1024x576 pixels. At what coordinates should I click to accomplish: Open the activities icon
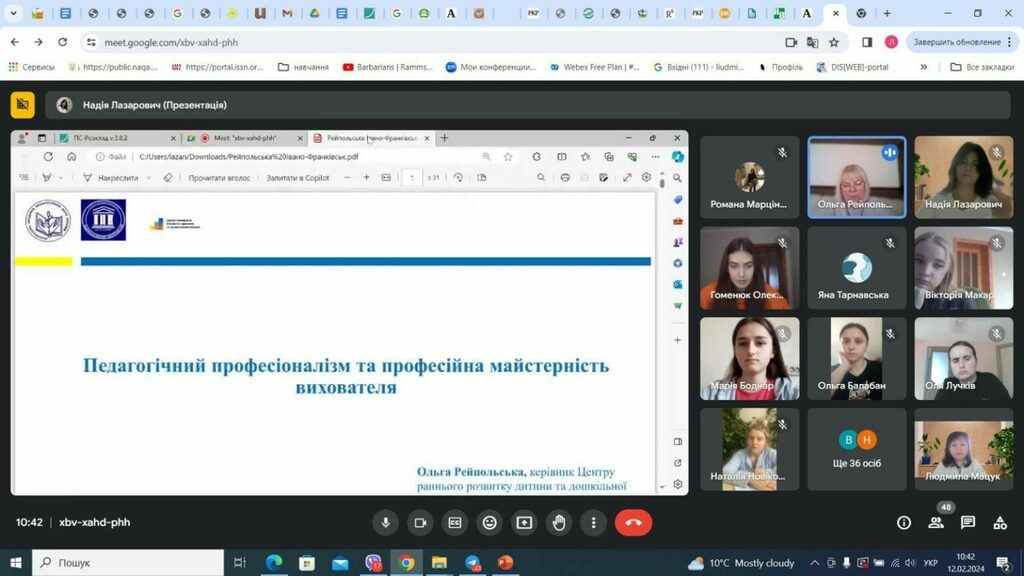1000,522
